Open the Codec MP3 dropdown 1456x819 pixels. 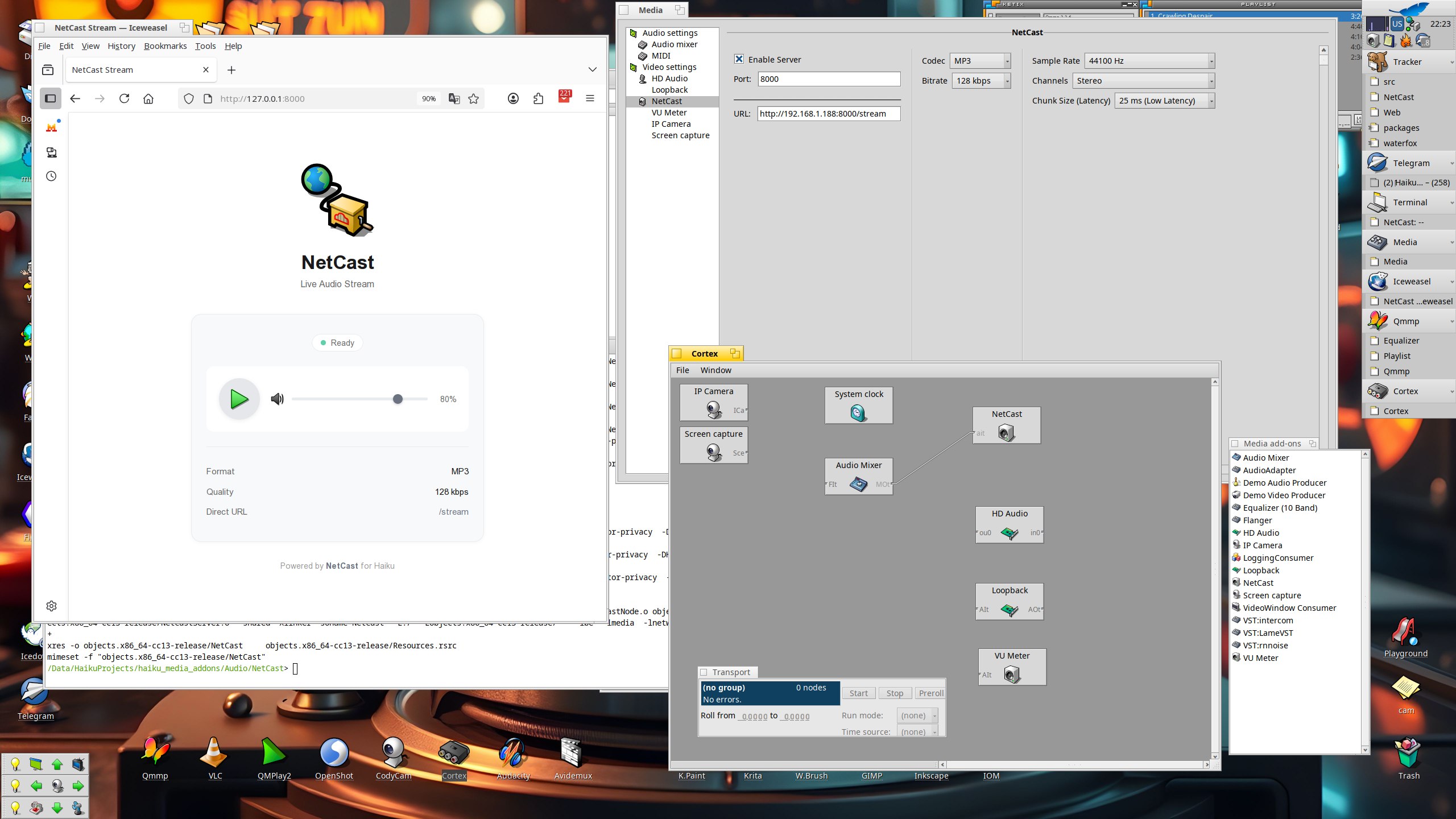point(980,61)
